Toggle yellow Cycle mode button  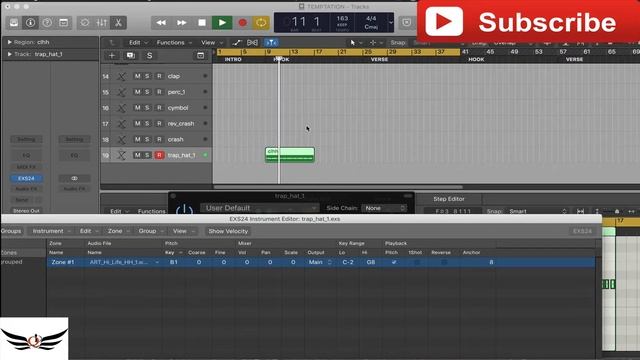coord(261,23)
